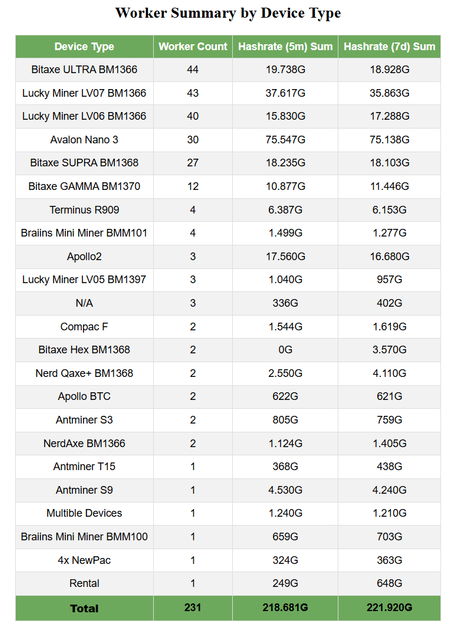Click the Rental device cell
The image size is (455, 640).
(x=84, y=583)
